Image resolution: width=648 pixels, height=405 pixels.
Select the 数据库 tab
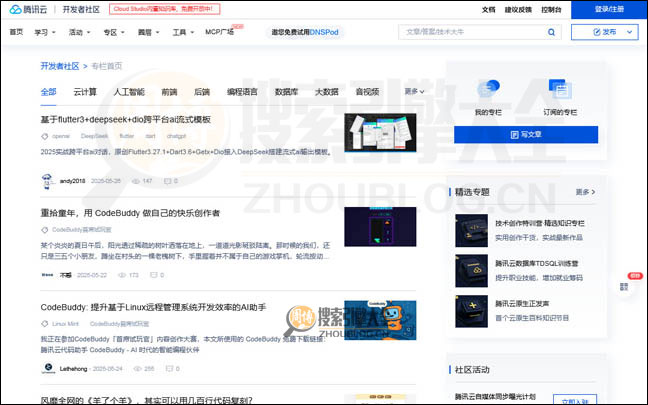pos(286,92)
